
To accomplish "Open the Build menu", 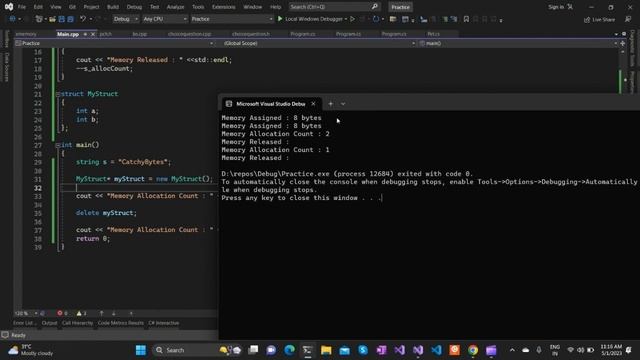I will [x=113, y=7].
